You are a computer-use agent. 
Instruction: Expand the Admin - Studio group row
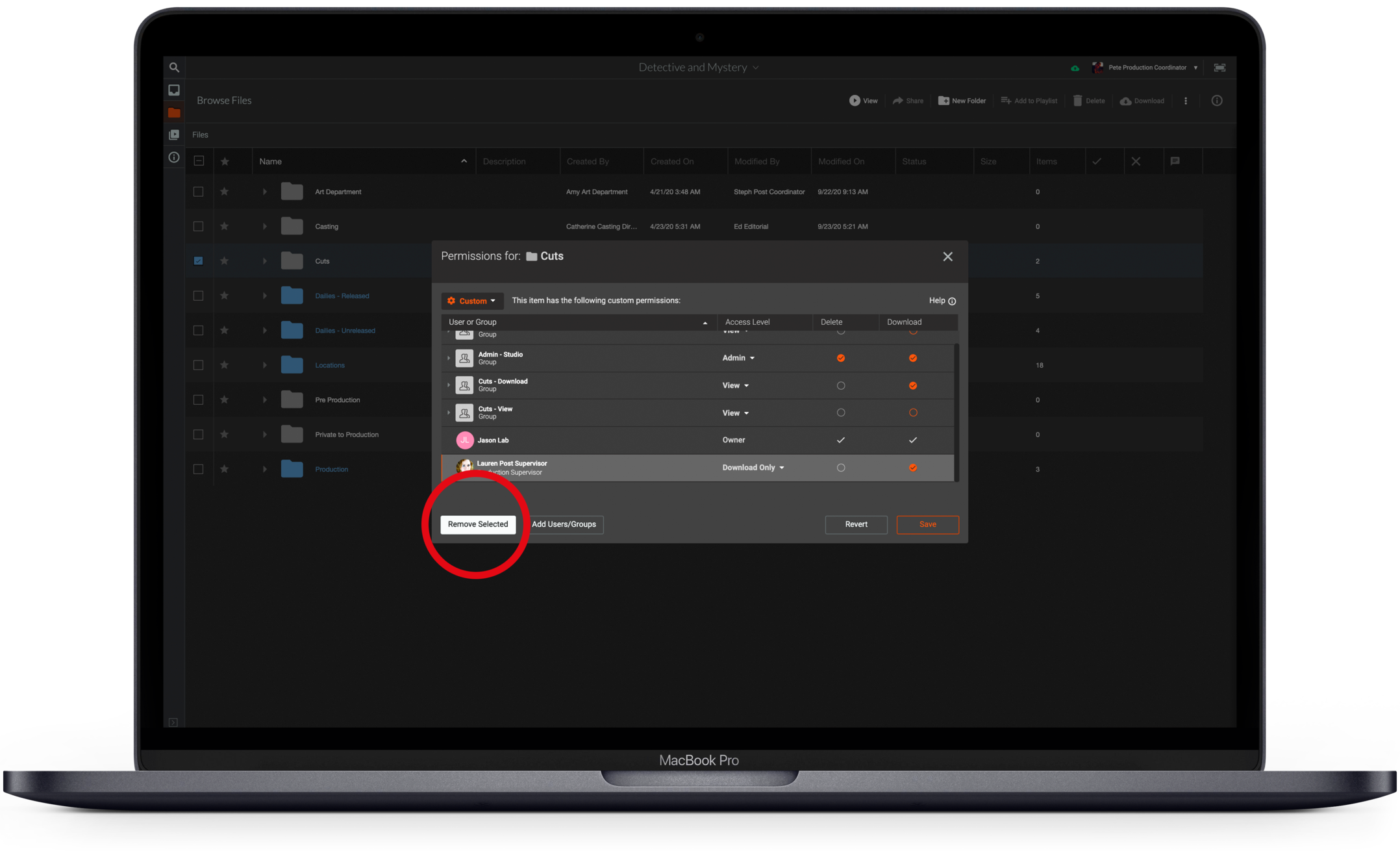pyautogui.click(x=449, y=358)
